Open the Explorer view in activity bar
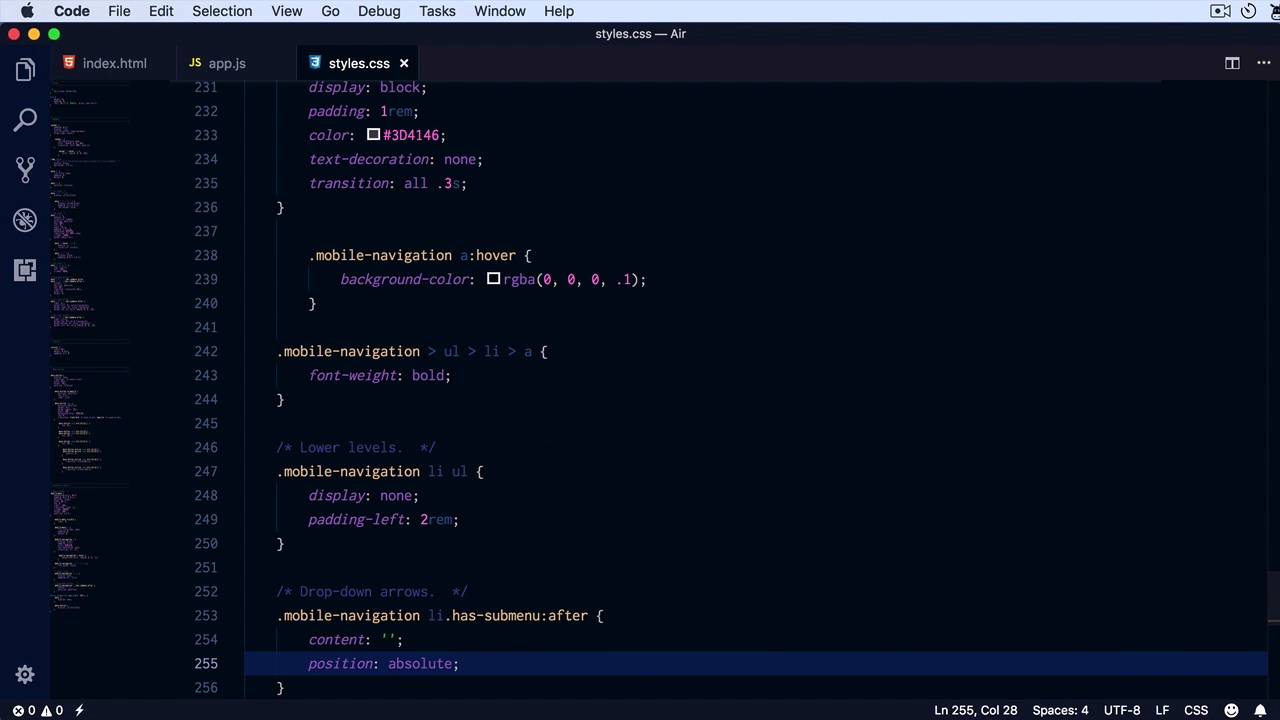Viewport: 1280px width, 720px height. click(25, 70)
